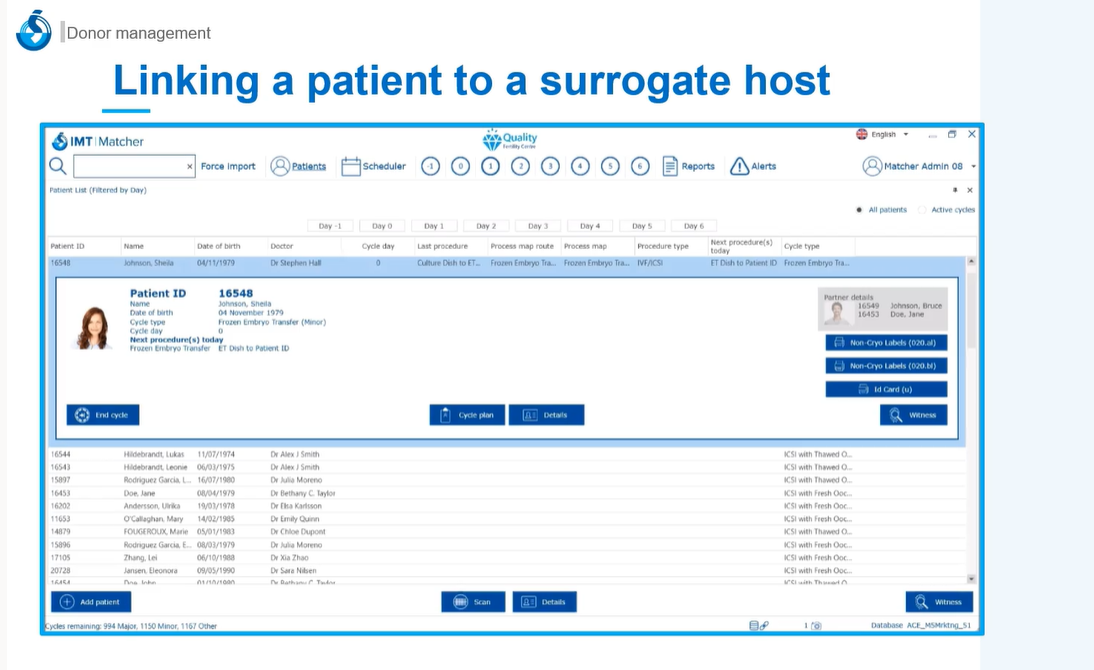Pin the Patient List panel
This screenshot has height=670, width=1094.
[954, 190]
